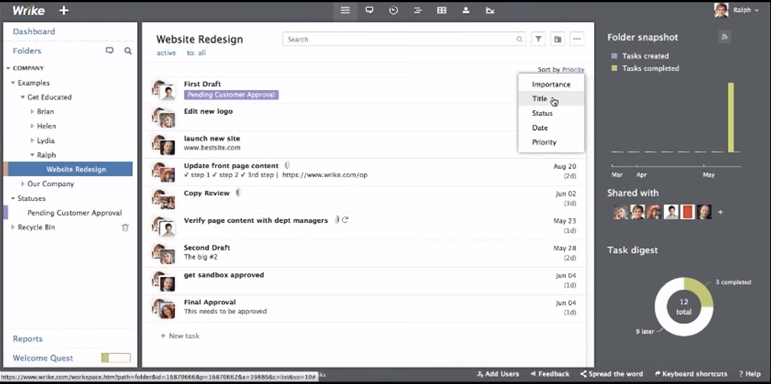Image resolution: width=771 pixels, height=384 pixels.
Task: Click New task at list bottom
Action: point(180,336)
